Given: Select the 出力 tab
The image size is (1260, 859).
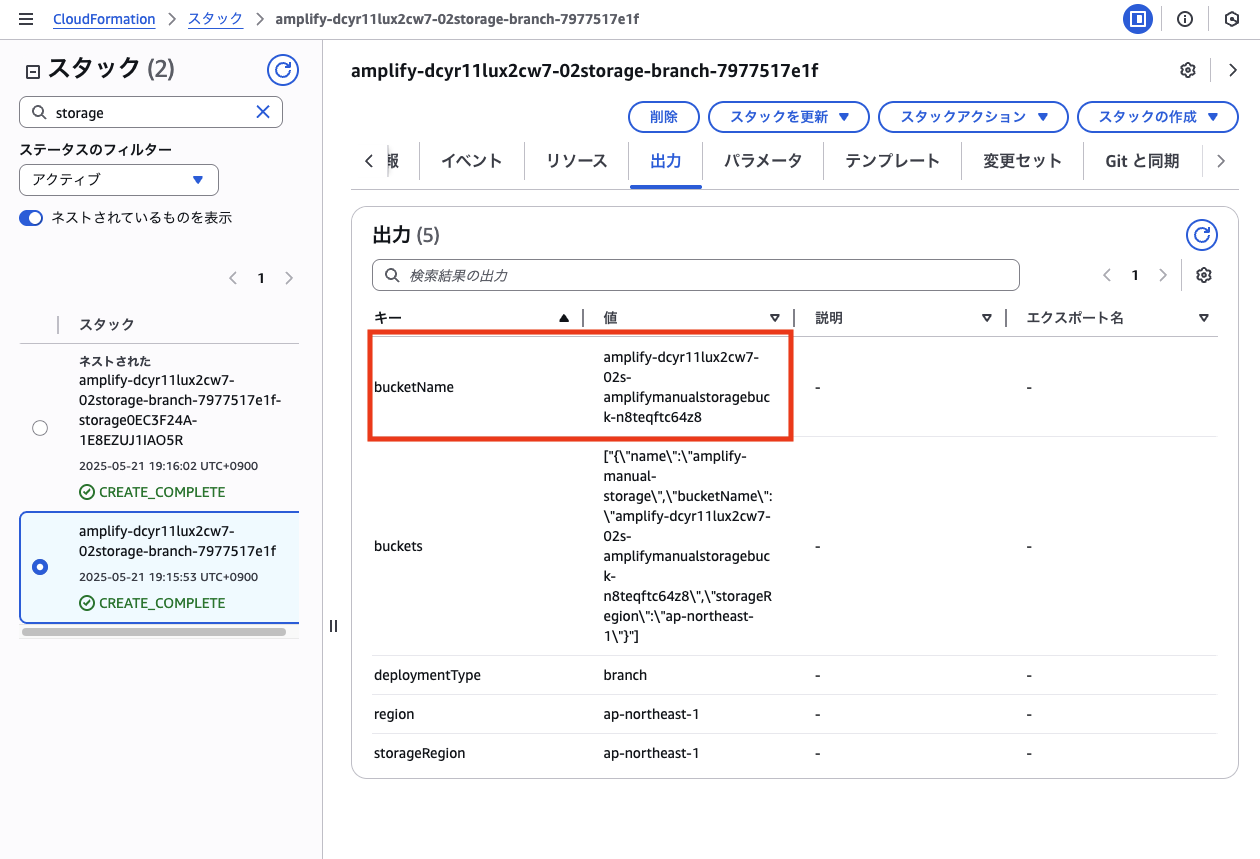Looking at the screenshot, I should 665,161.
